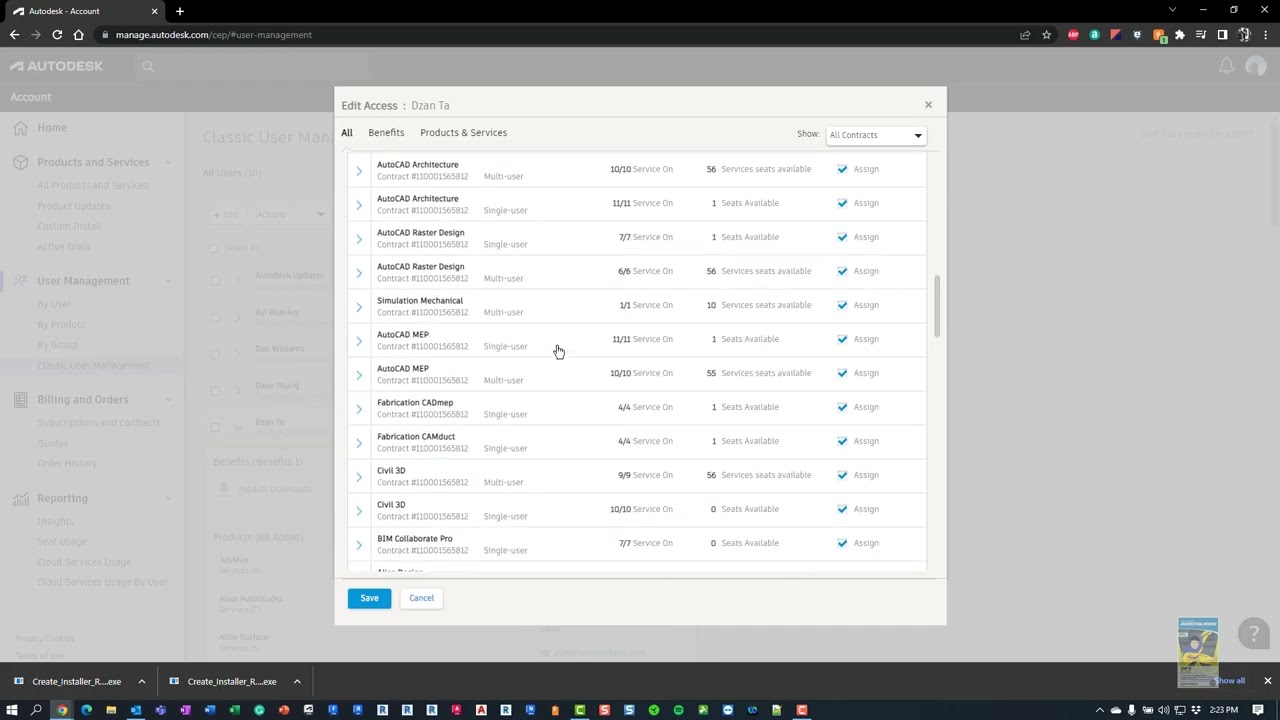Viewport: 1280px width, 720px height.
Task: Click the dialog's vertical scrollbar thumb
Action: 937,306
